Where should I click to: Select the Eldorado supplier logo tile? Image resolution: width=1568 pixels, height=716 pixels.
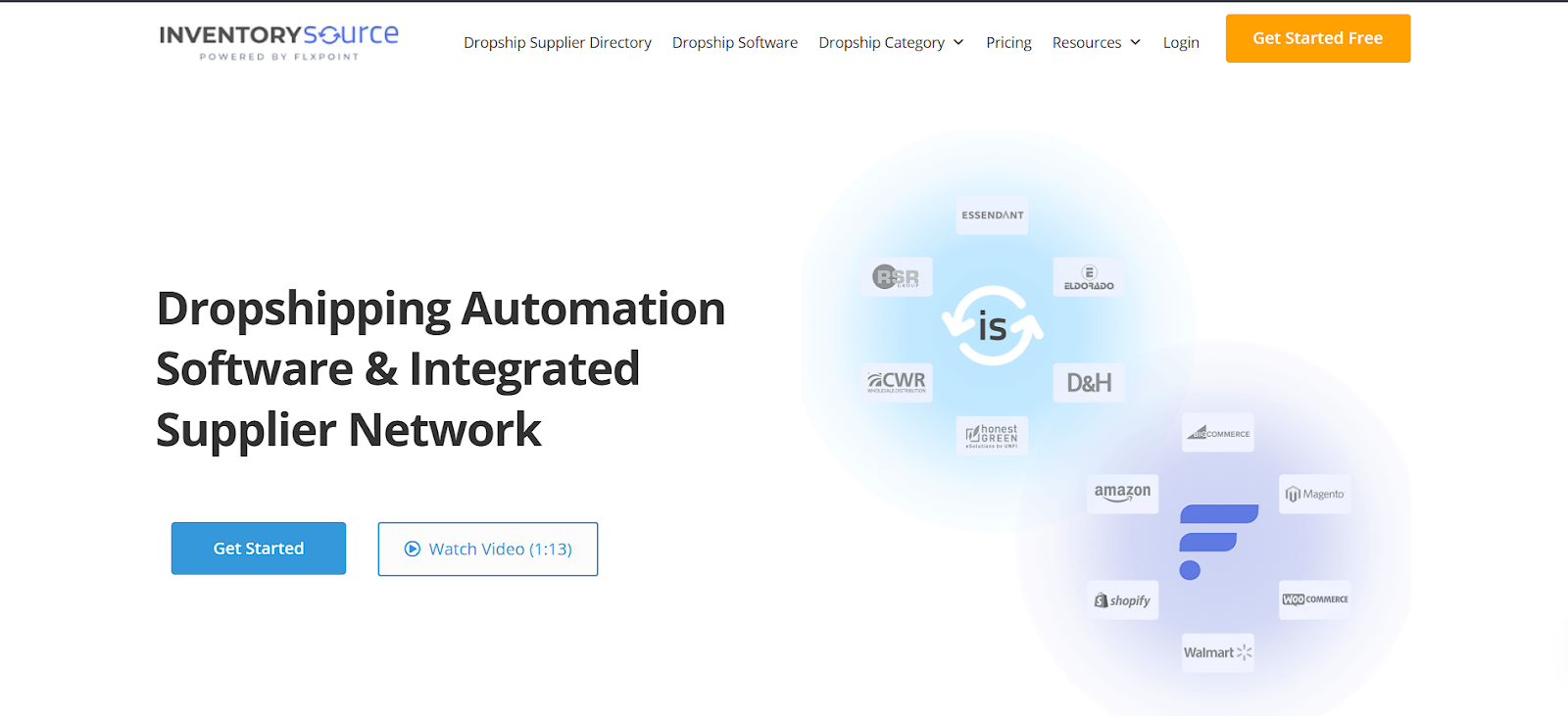(1088, 277)
